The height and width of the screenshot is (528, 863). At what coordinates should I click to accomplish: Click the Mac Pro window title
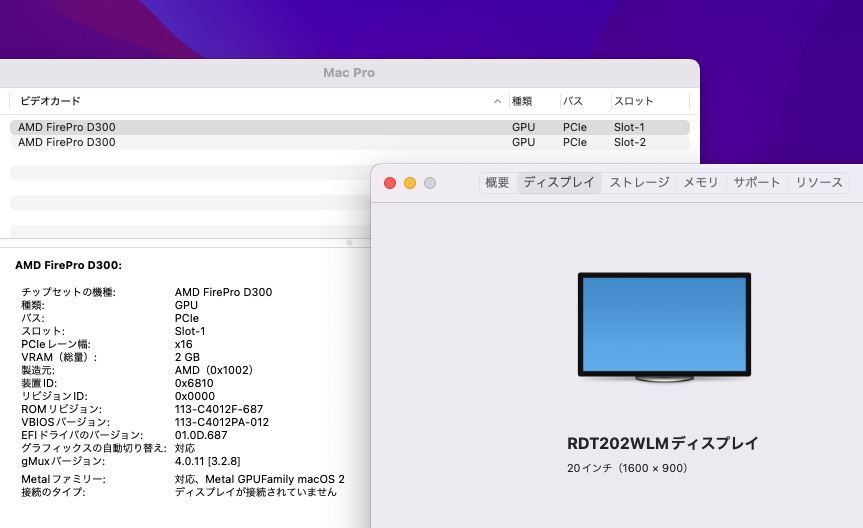tap(349, 73)
